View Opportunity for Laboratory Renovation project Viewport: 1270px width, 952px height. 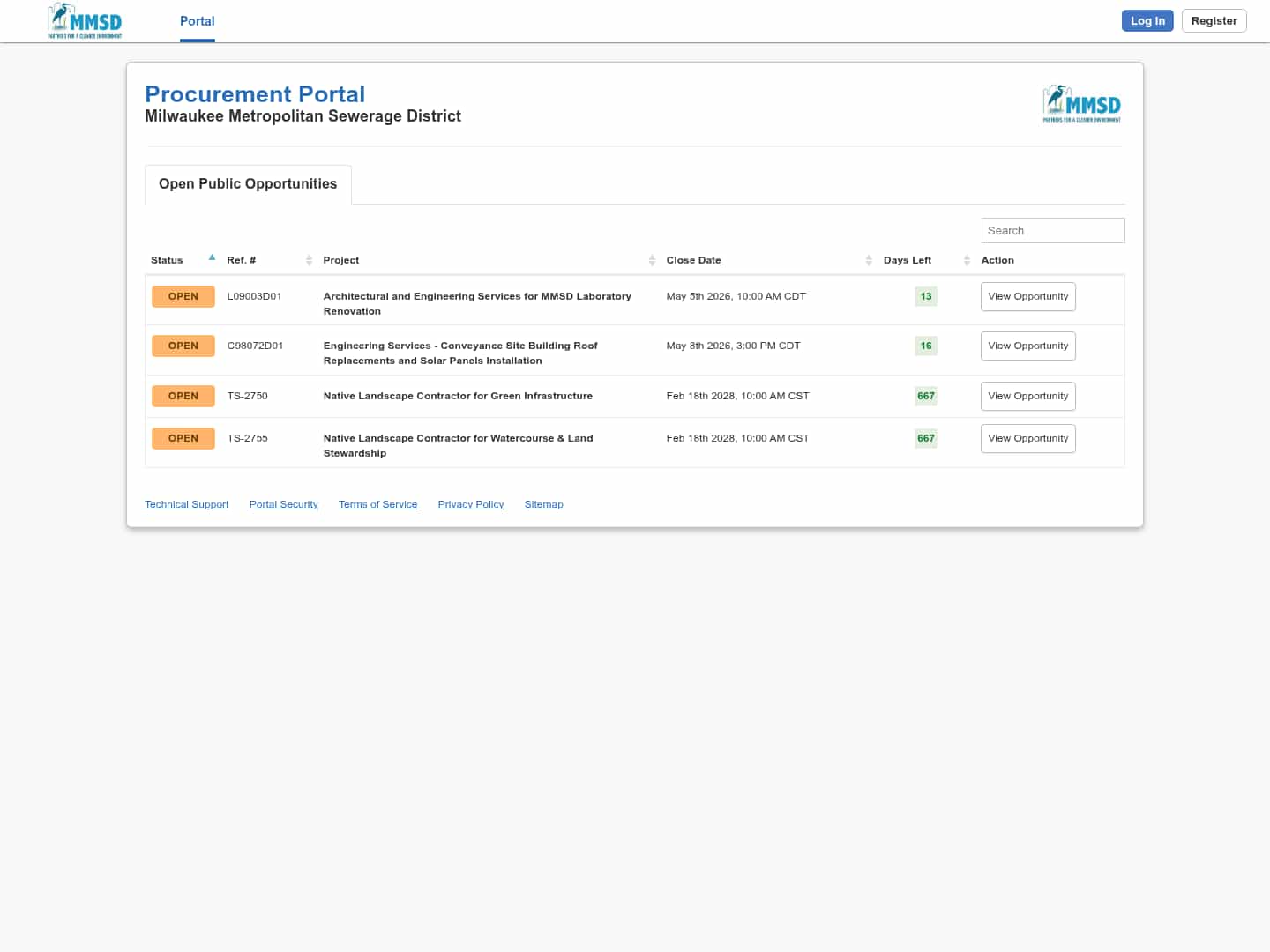1027,297
